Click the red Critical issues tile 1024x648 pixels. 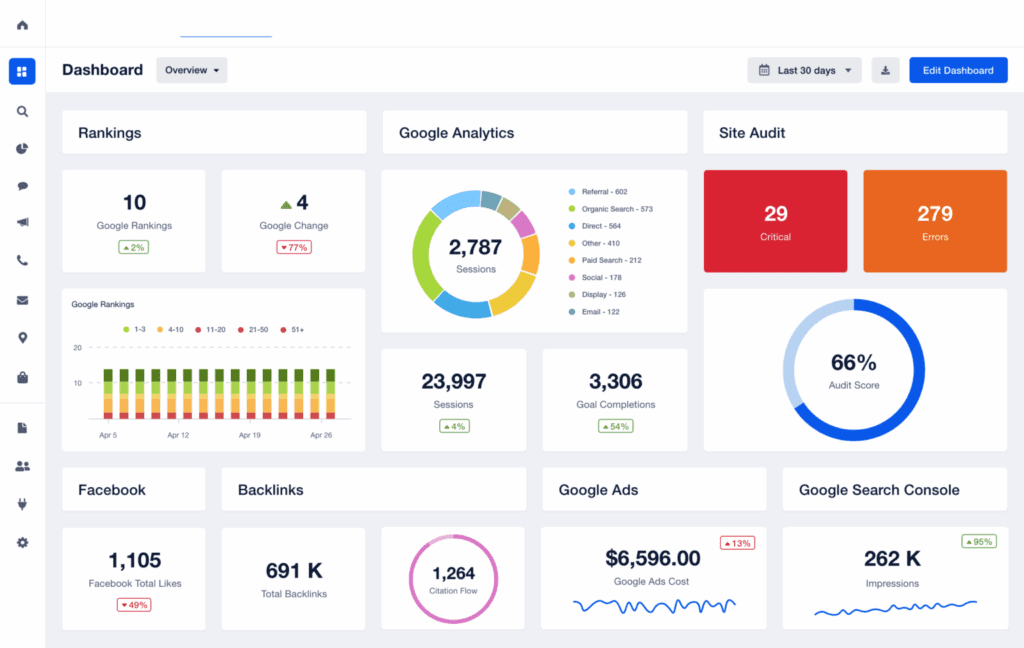[x=775, y=221]
